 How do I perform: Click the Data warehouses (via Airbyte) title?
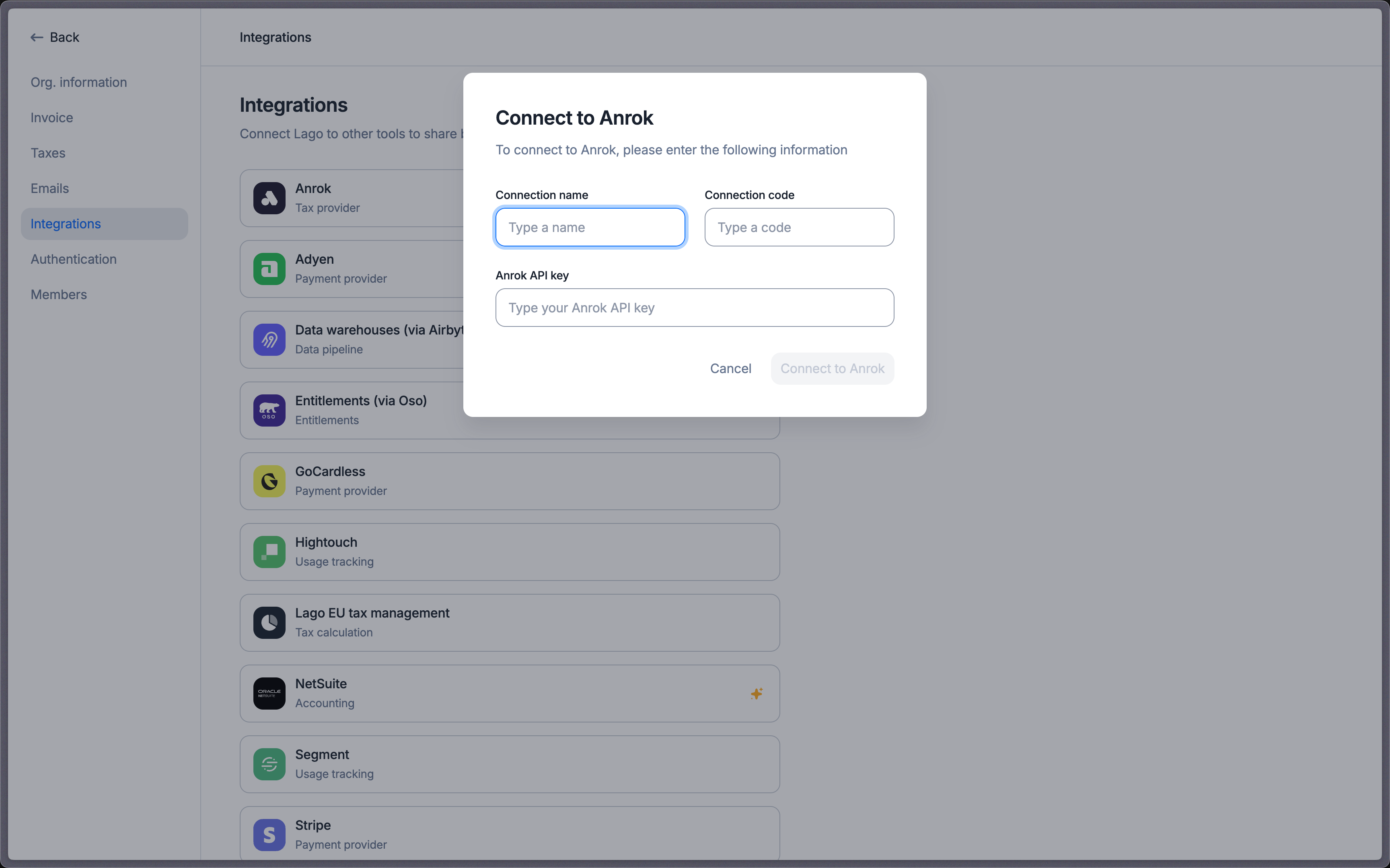(379, 330)
